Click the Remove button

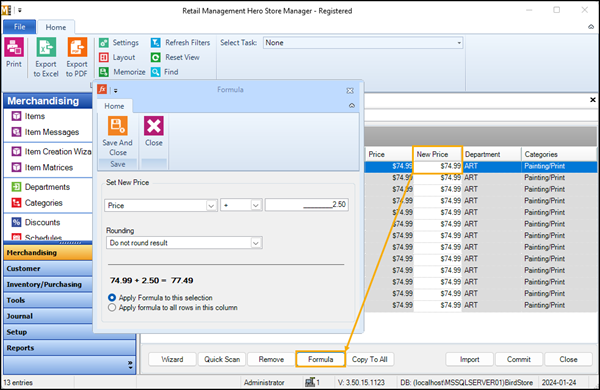pyautogui.click(x=271, y=359)
